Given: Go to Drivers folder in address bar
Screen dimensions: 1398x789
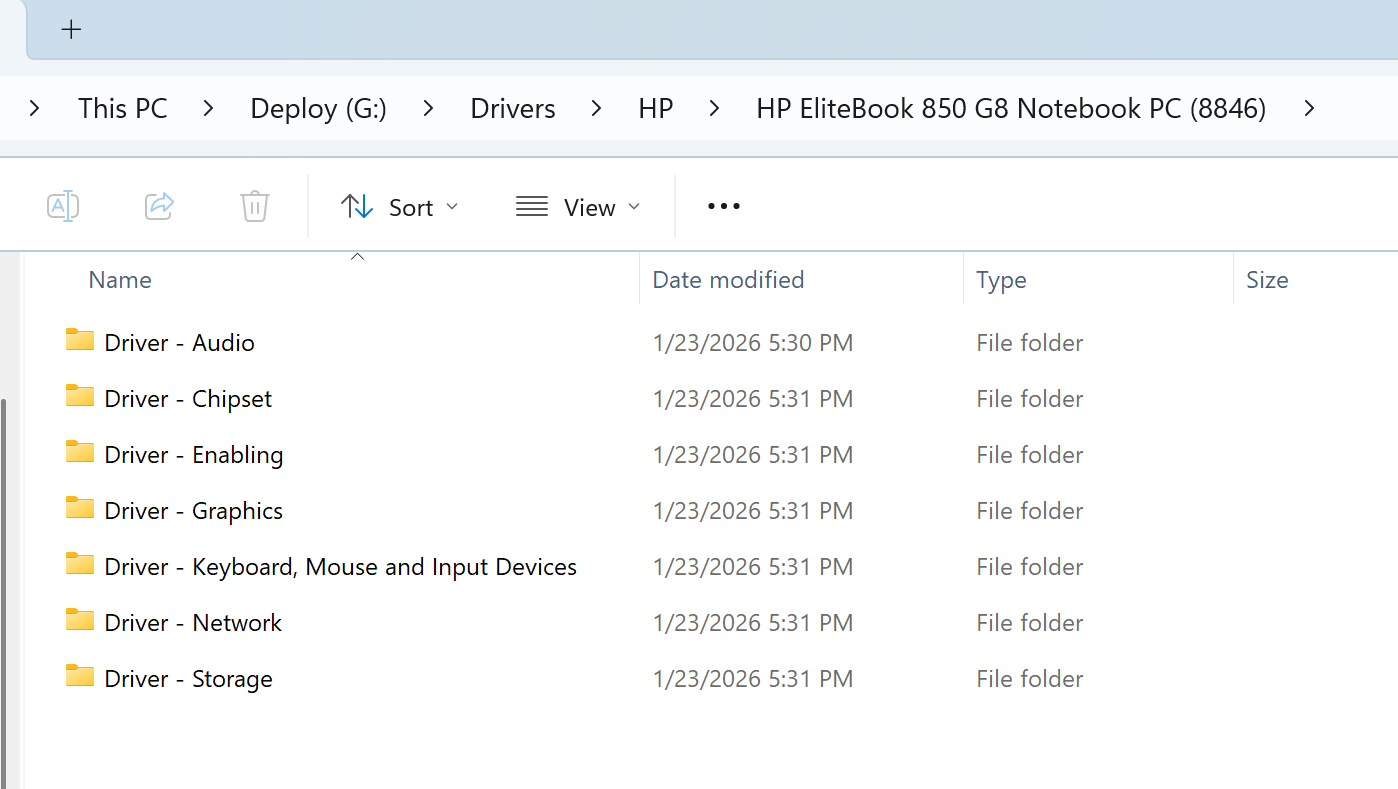Looking at the screenshot, I should 513,108.
